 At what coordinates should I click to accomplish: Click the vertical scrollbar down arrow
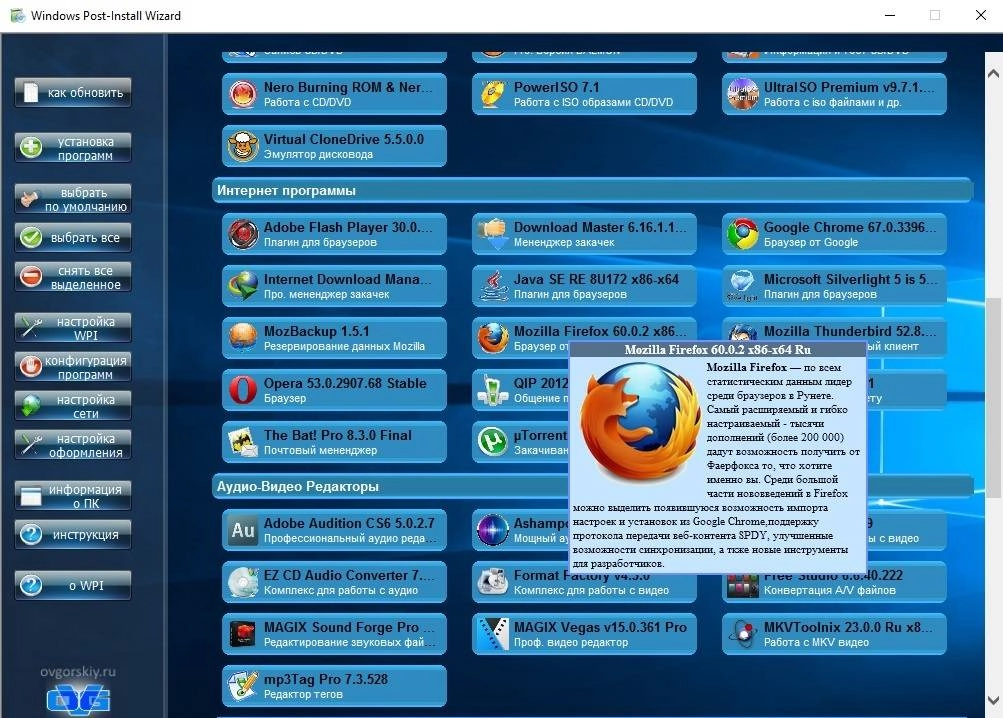pos(993,699)
